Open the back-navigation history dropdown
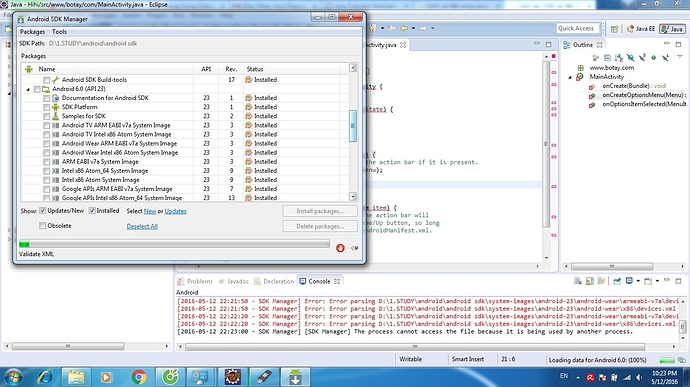690x387 pixels. (x=413, y=28)
